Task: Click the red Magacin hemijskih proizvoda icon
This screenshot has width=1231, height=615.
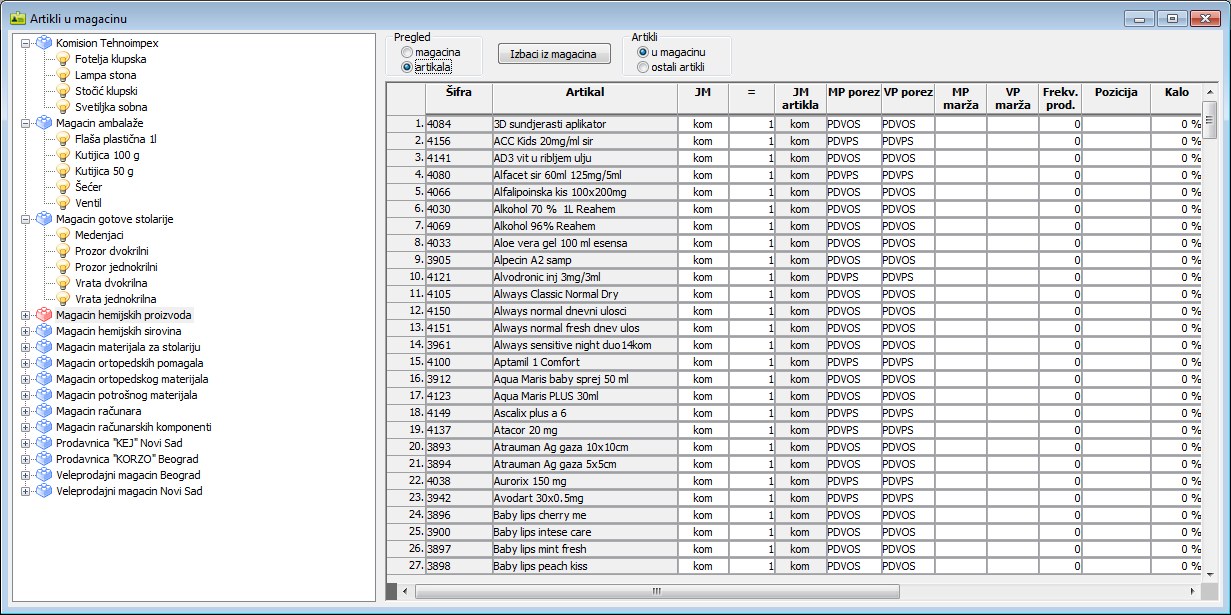Action: point(44,315)
